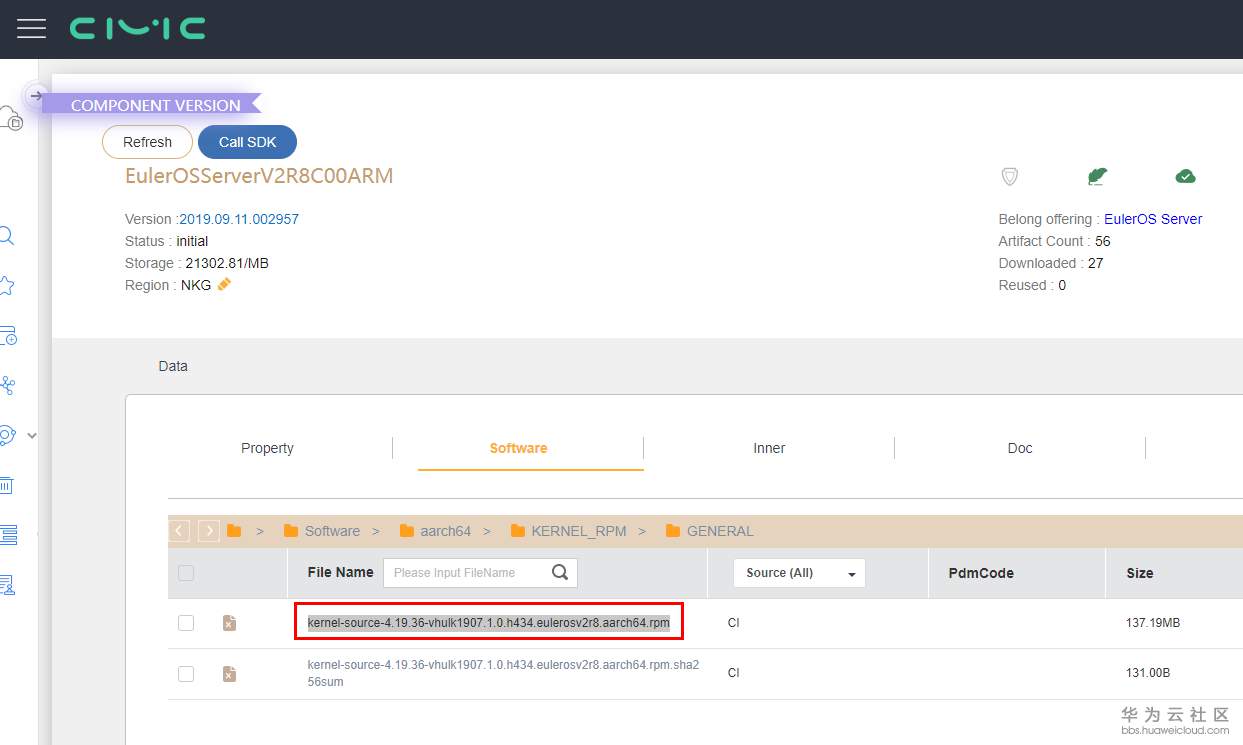Image resolution: width=1243 pixels, height=745 pixels.
Task: Click the file name search magnifier
Action: (561, 572)
